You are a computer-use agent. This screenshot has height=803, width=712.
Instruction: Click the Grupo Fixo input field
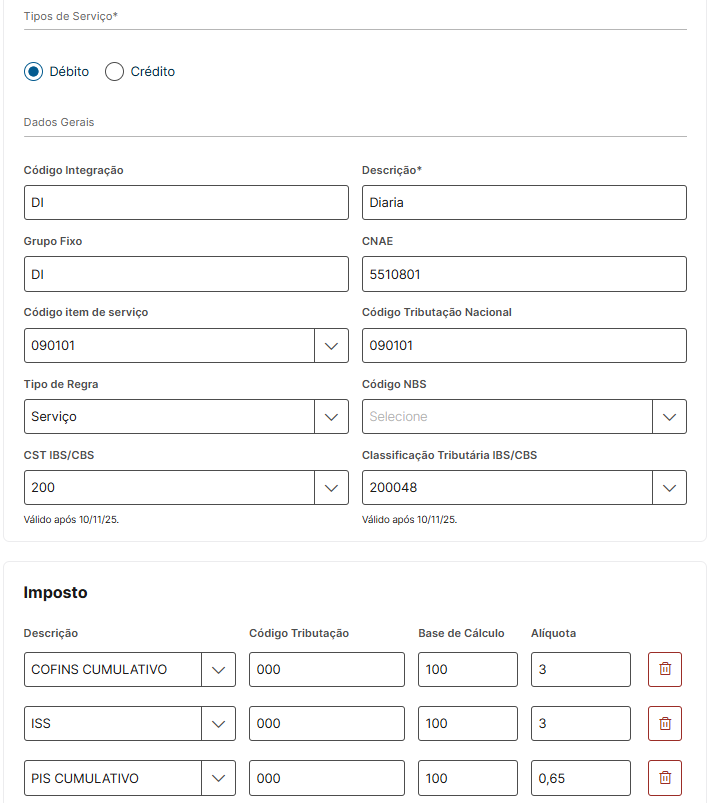(x=186, y=274)
